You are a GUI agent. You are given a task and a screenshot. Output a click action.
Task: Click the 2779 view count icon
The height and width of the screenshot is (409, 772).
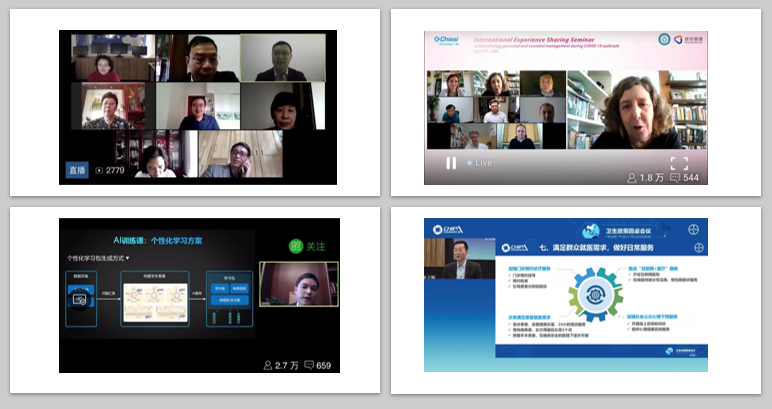(x=99, y=171)
